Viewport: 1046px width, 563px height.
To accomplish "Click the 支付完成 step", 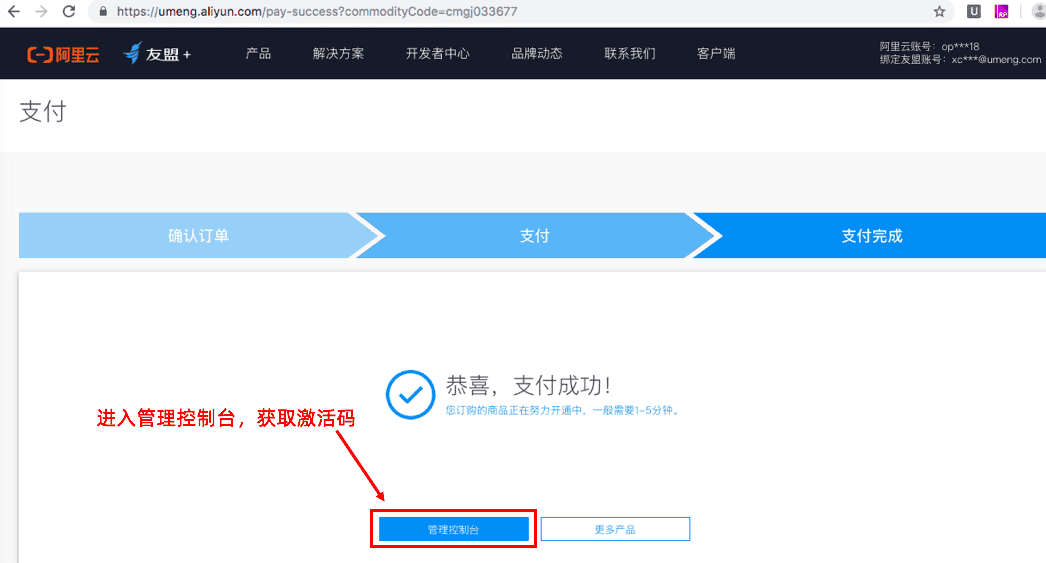I will click(871, 235).
